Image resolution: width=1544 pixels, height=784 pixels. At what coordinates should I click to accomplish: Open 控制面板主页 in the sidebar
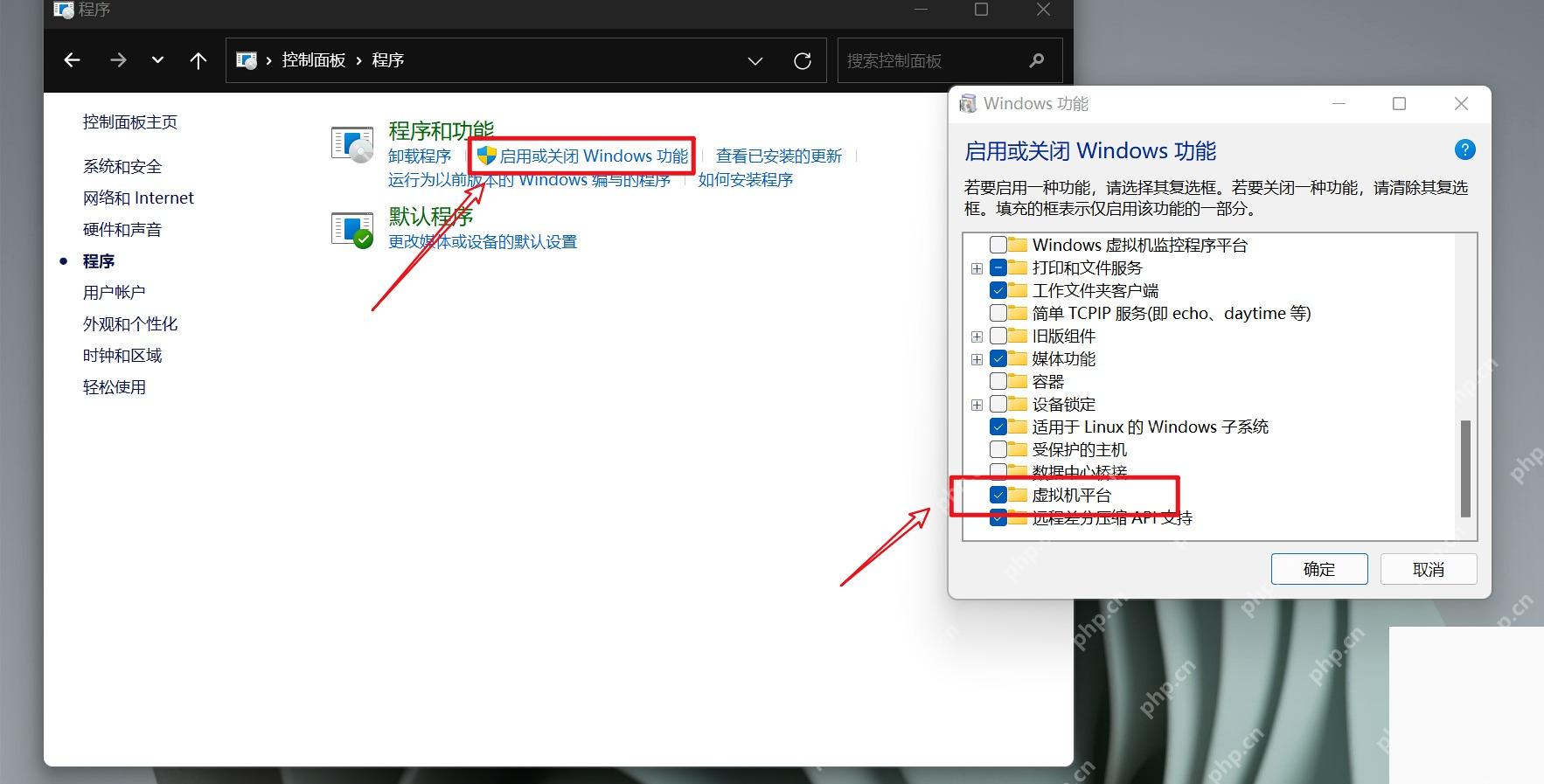(130, 122)
